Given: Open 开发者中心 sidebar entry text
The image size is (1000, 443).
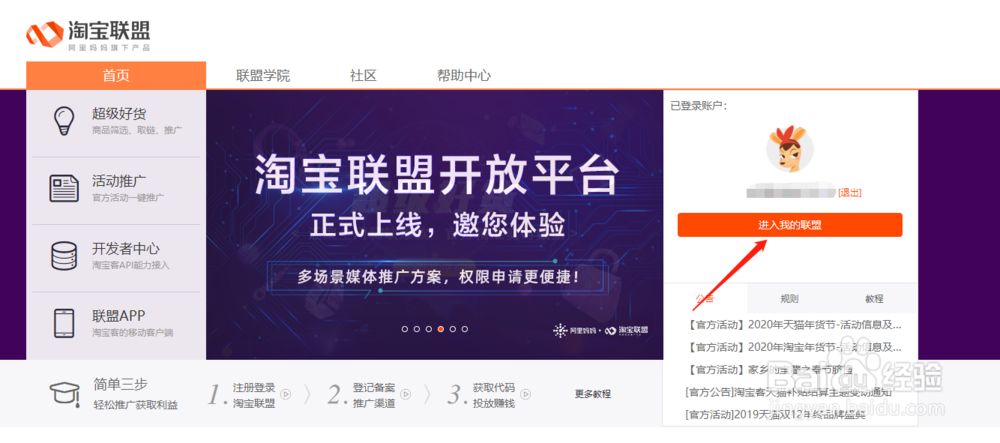Looking at the screenshot, I should 126,249.
